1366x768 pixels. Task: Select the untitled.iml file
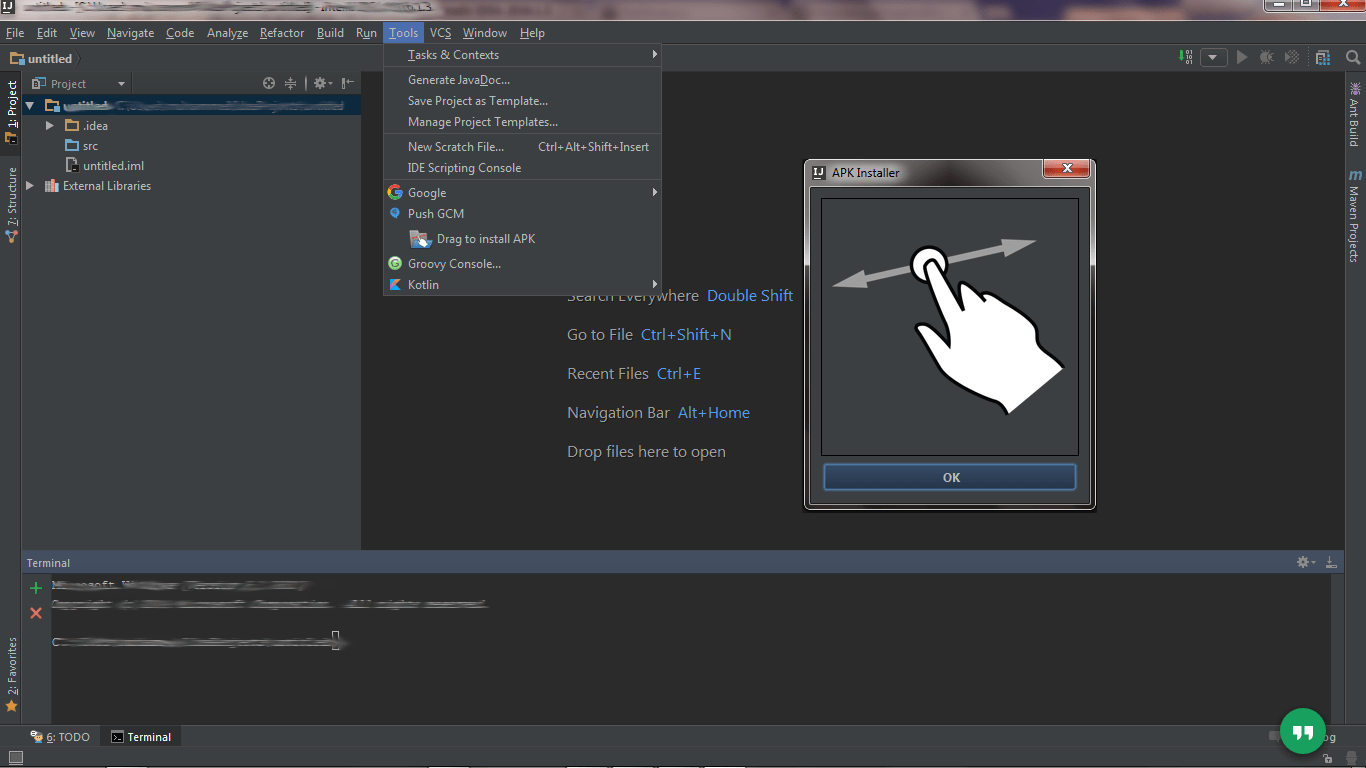[105, 166]
